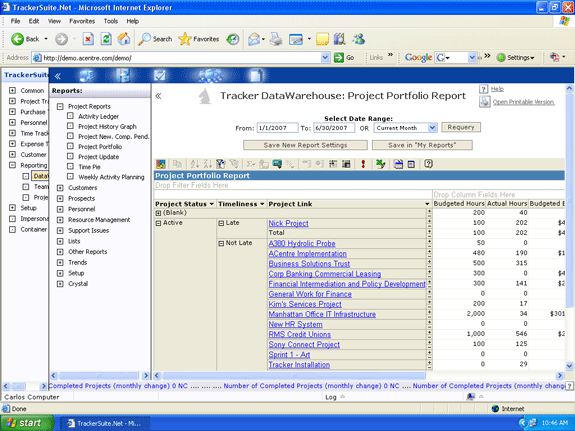Collapse the Project Reports folder
The image size is (575, 431).
pos(60,106)
